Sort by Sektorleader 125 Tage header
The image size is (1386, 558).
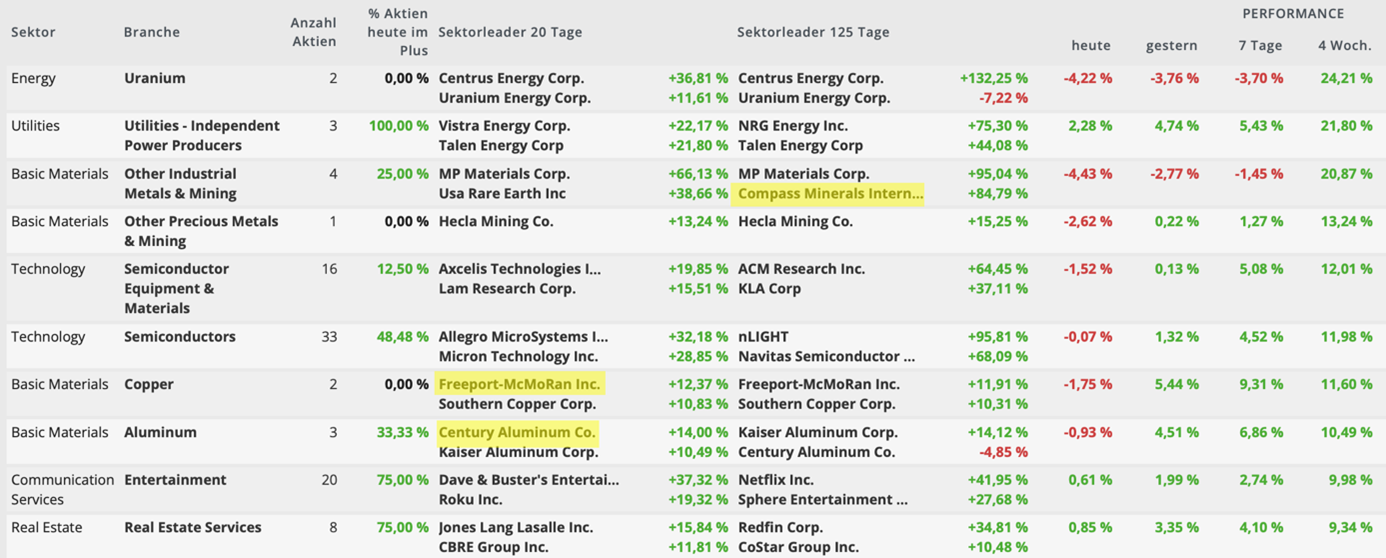813,32
